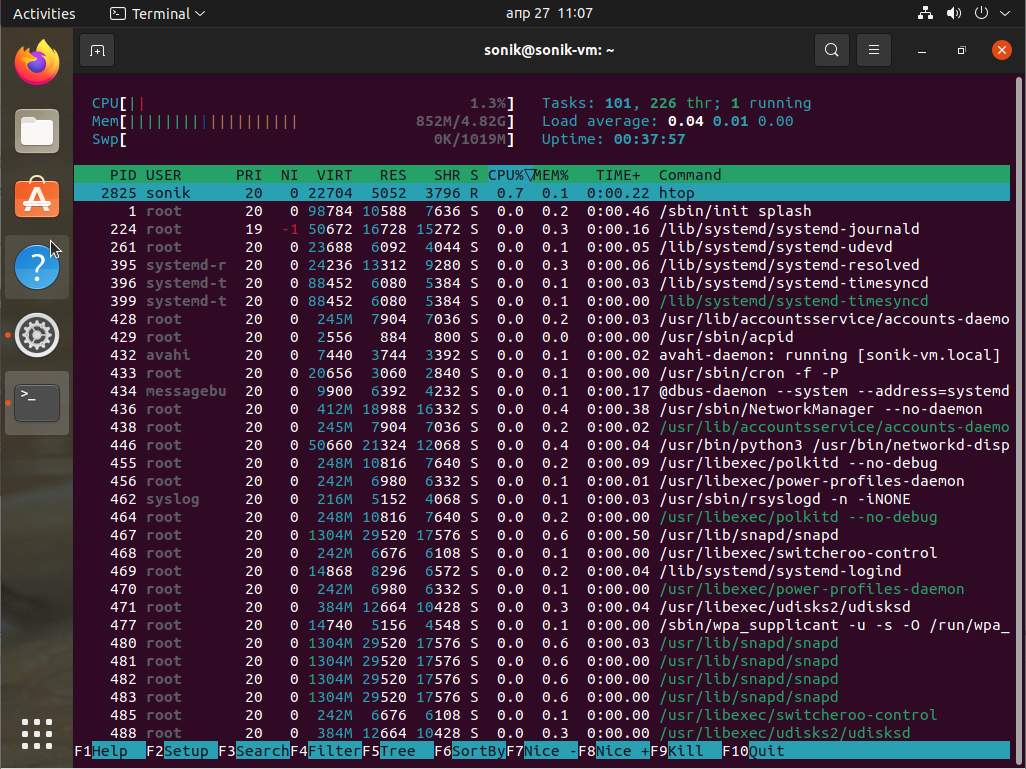Open Settings gear in the dock
This screenshot has height=769, width=1026.
[x=37, y=335]
